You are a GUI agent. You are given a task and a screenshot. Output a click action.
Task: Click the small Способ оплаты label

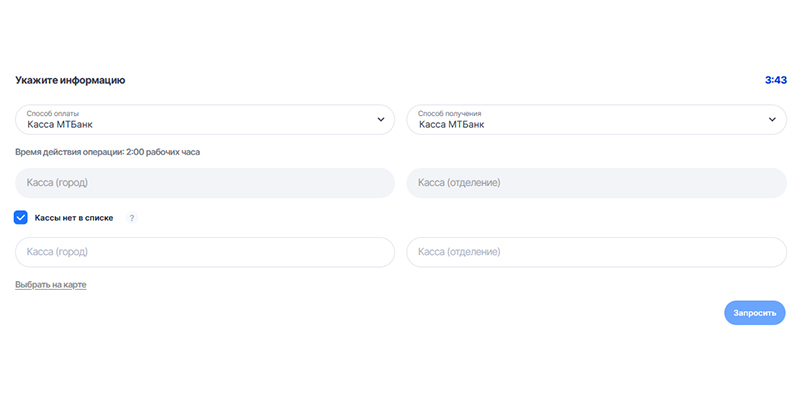pos(53,113)
